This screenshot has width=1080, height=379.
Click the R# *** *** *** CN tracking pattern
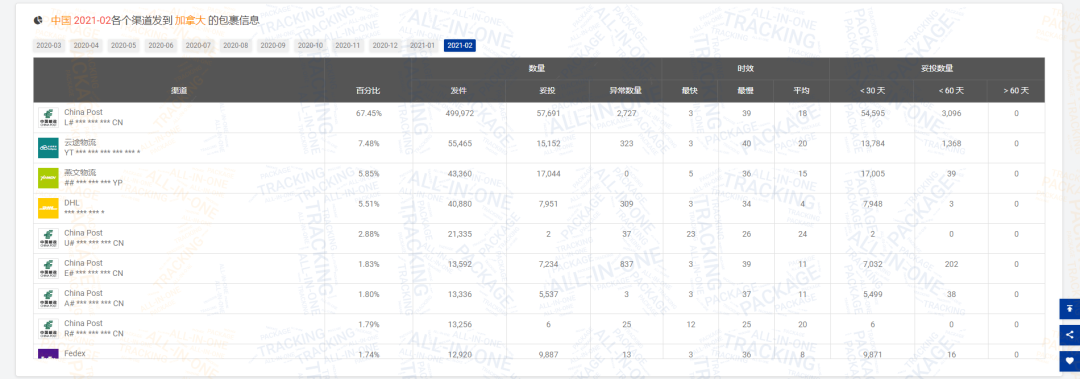(x=94, y=334)
